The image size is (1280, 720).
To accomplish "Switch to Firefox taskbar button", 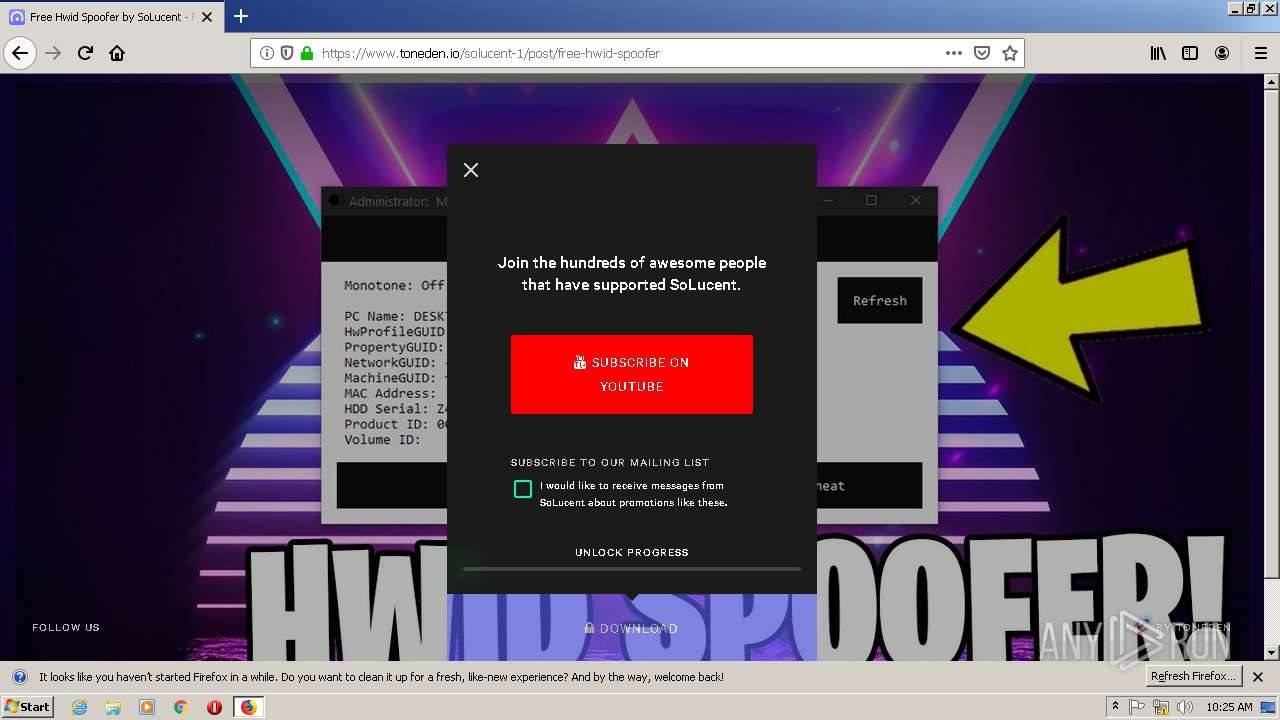I will pyautogui.click(x=248, y=707).
